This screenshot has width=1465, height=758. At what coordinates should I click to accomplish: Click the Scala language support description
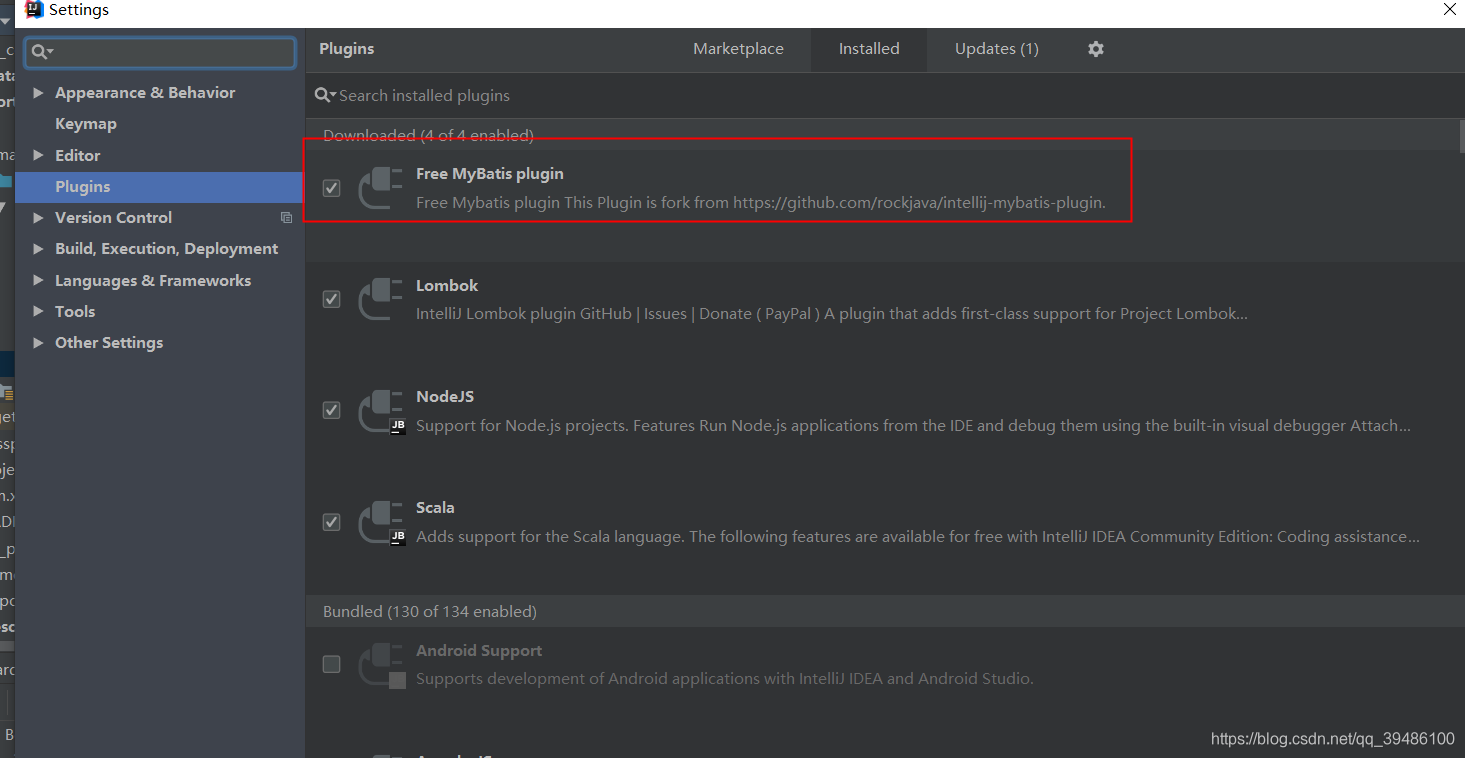918,536
